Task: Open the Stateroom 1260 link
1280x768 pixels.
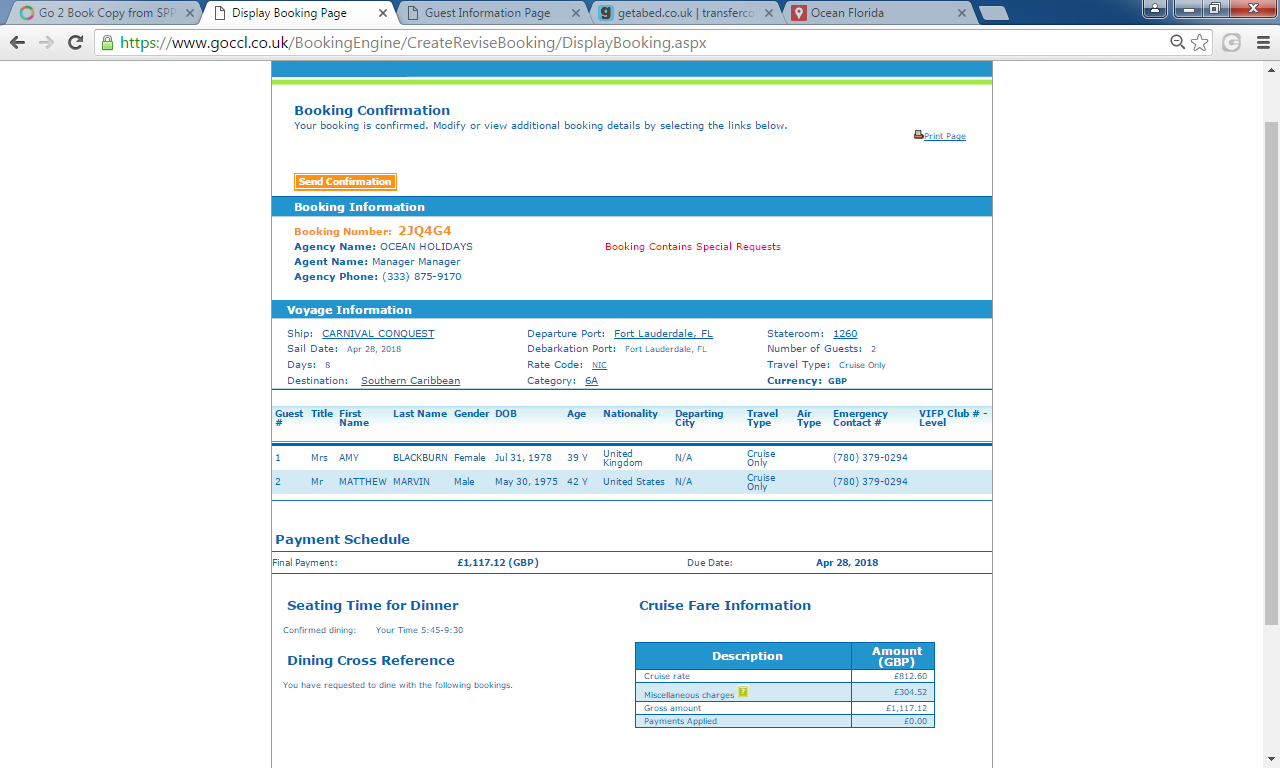Action: point(845,334)
